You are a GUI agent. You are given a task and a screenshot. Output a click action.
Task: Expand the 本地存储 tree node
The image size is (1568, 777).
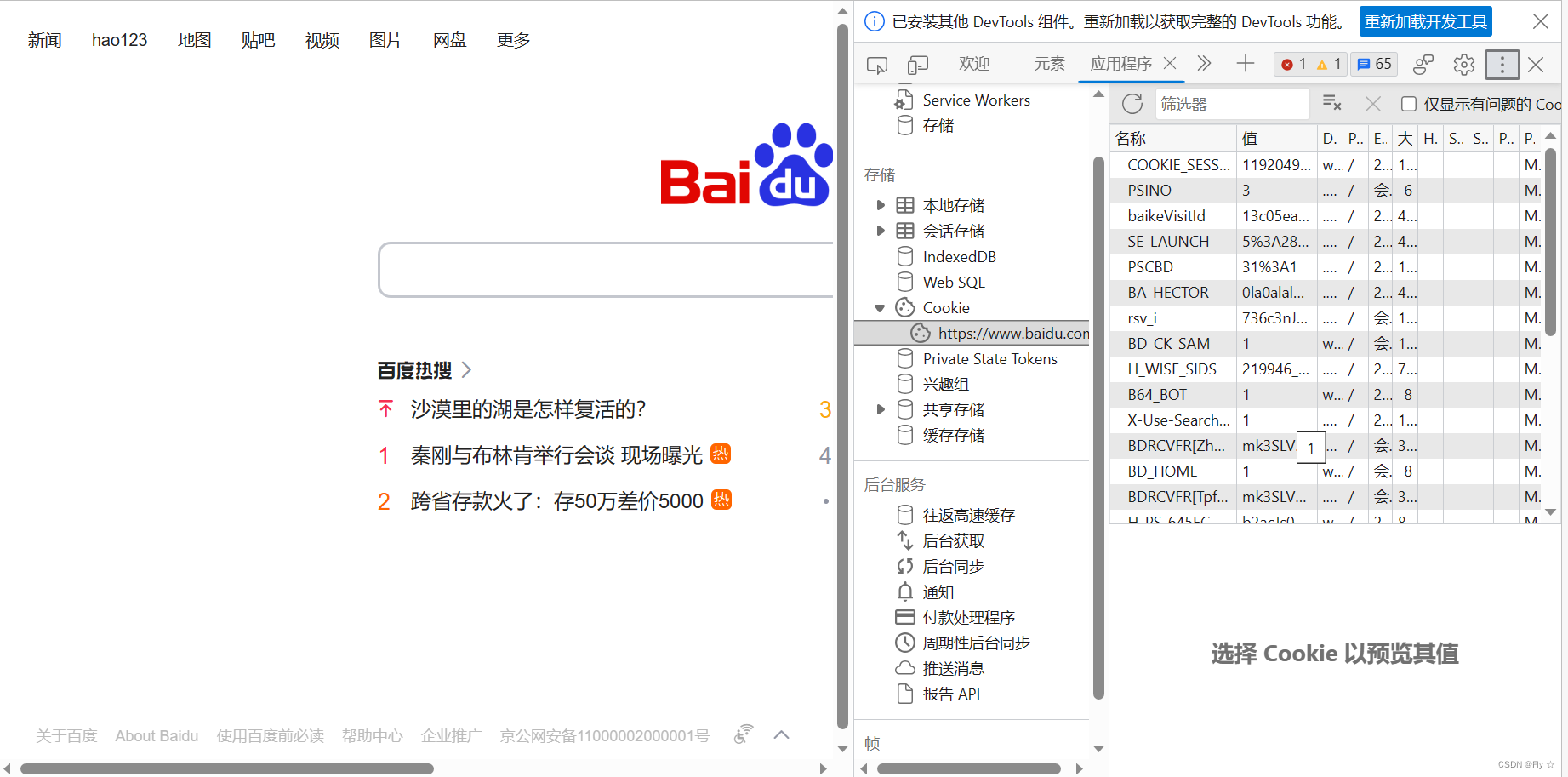(881, 205)
